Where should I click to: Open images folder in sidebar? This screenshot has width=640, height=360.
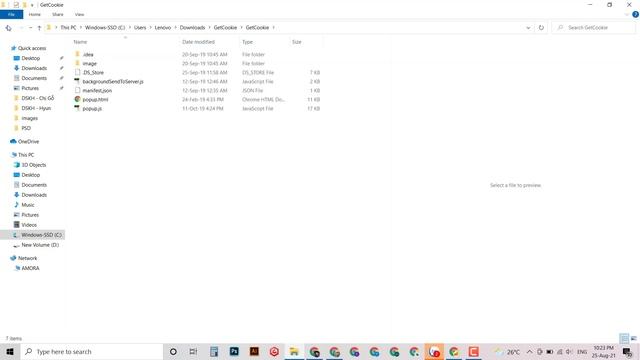click(x=29, y=118)
